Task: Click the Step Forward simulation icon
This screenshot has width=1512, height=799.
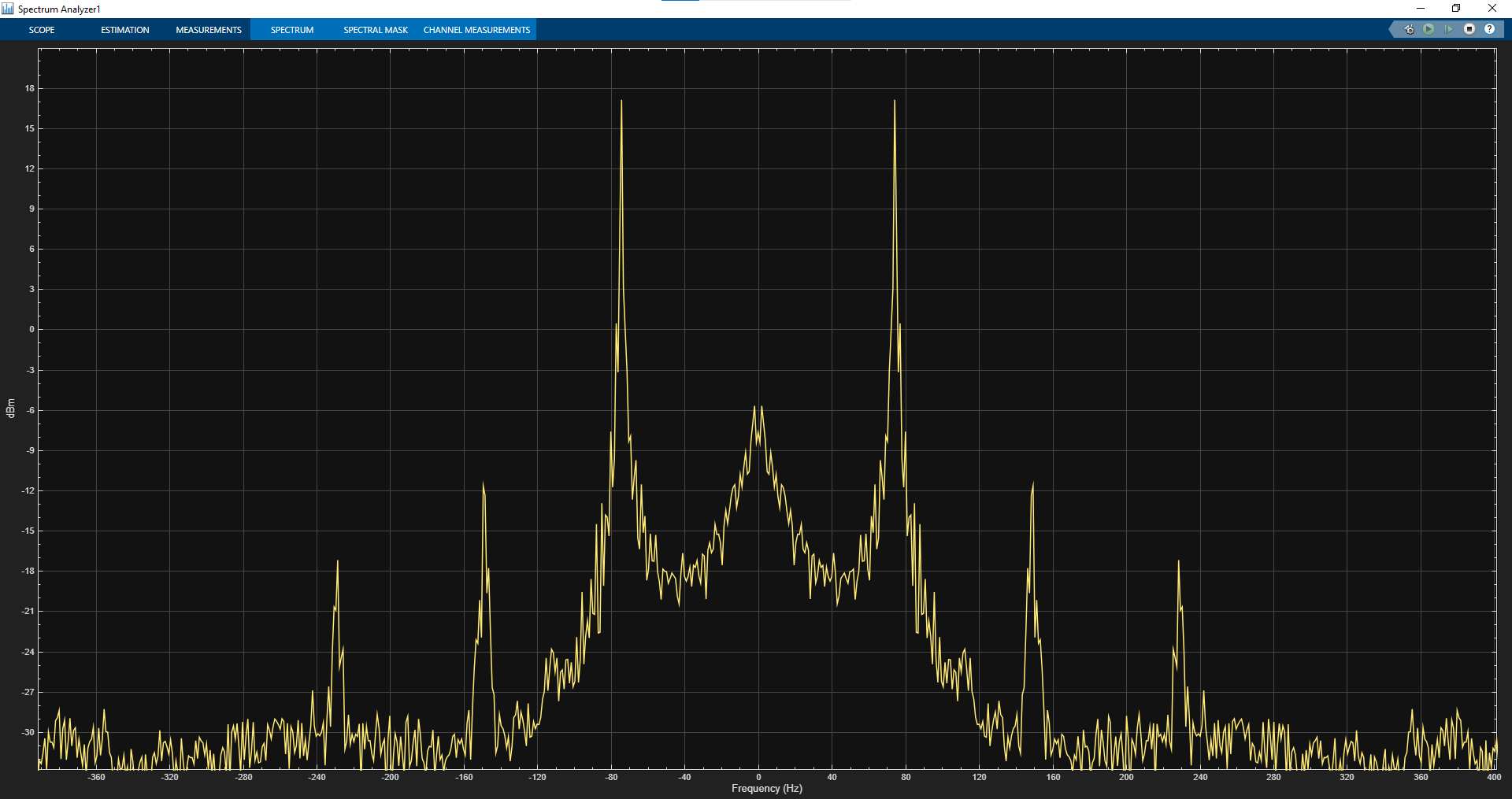Action: [x=1448, y=29]
